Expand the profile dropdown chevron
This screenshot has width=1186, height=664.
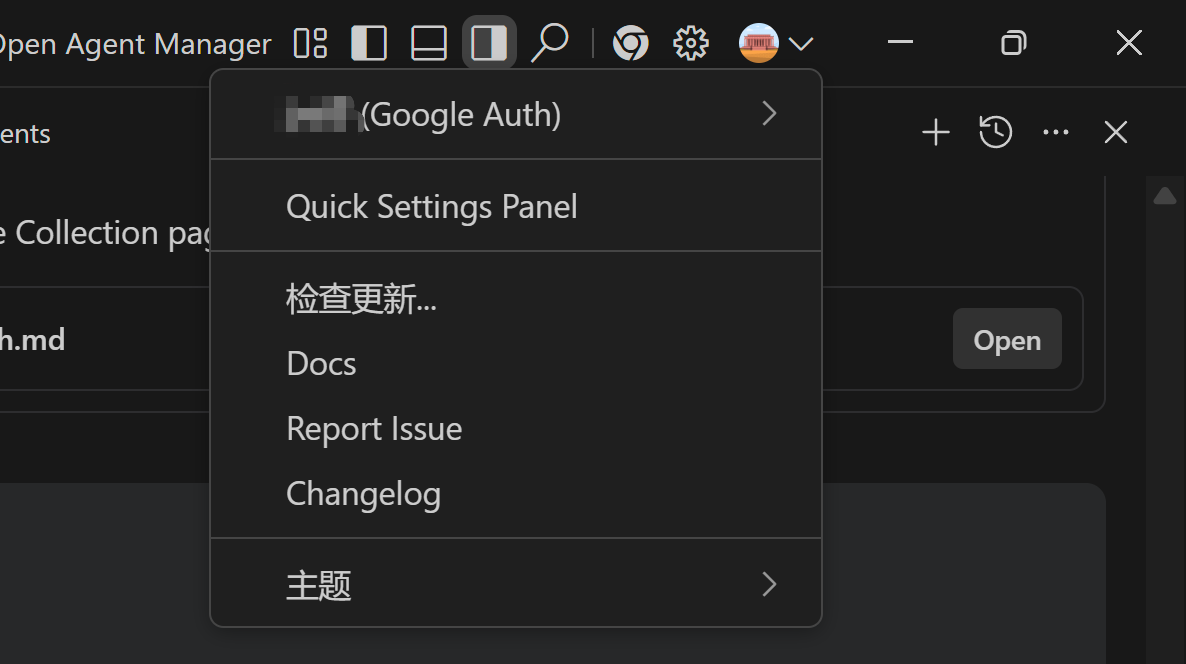801,43
